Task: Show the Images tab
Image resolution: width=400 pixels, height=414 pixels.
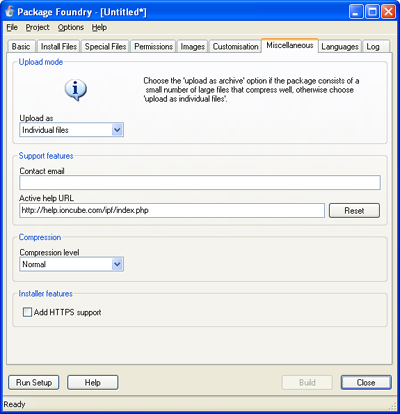Action: coord(193,47)
